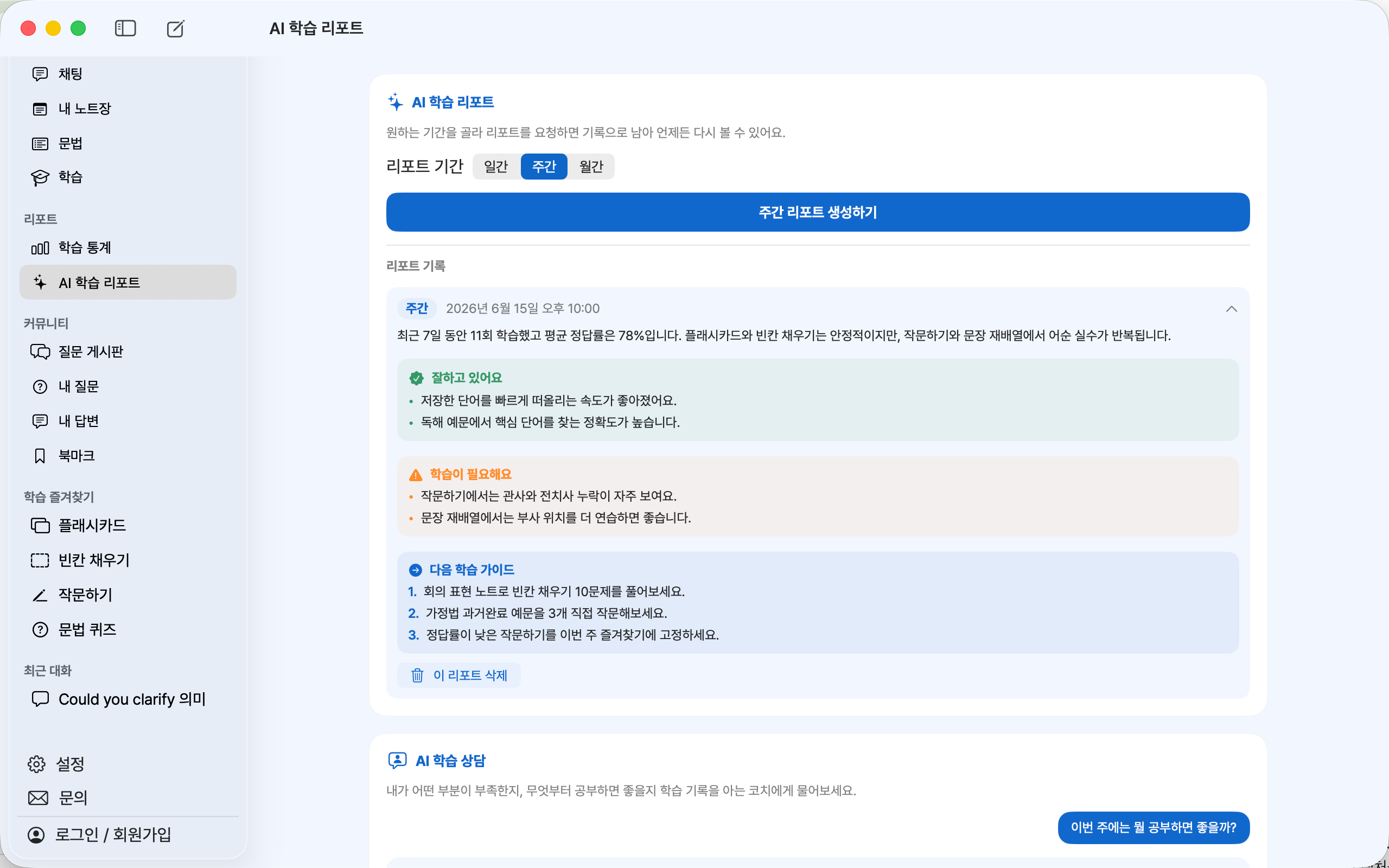Click bullet 작문하기에서는 관사와 전치사 누락이
The image size is (1389, 868).
pos(549,495)
